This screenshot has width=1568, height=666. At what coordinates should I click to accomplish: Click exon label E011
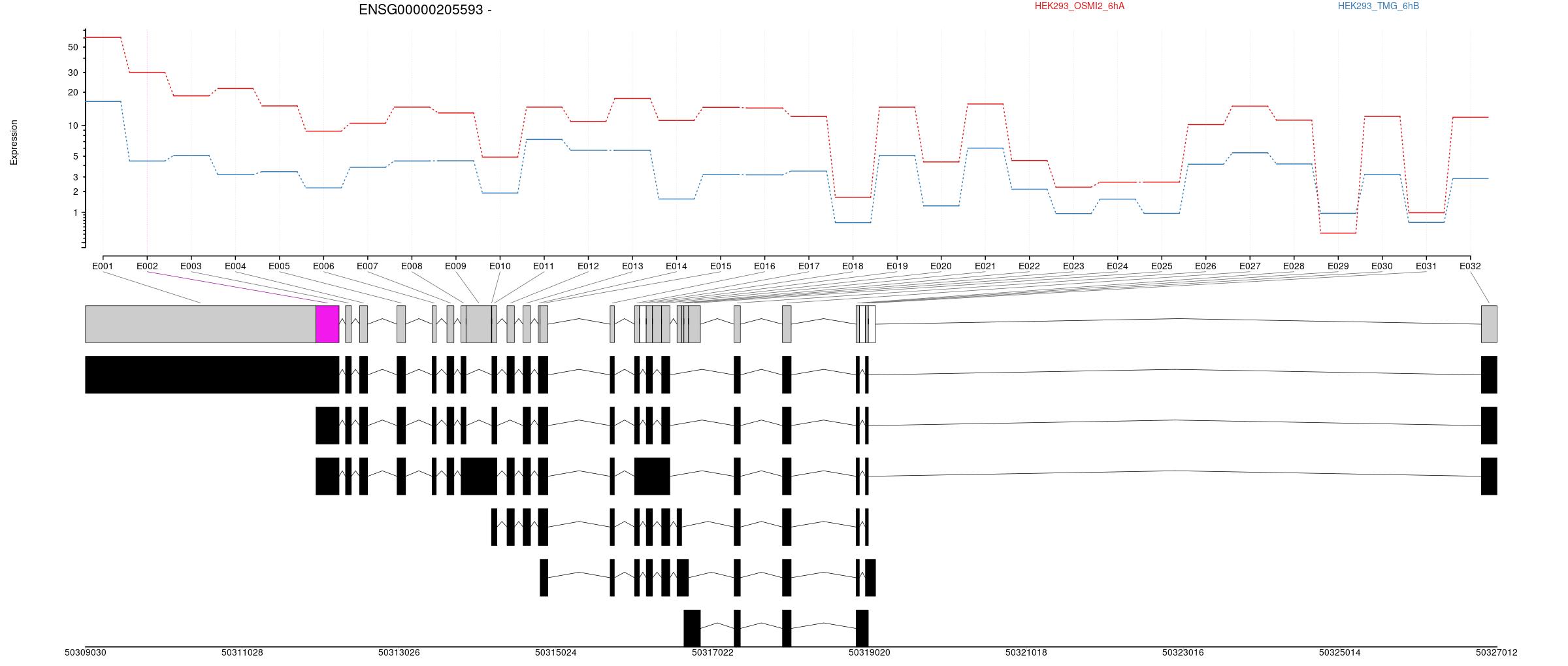click(544, 266)
